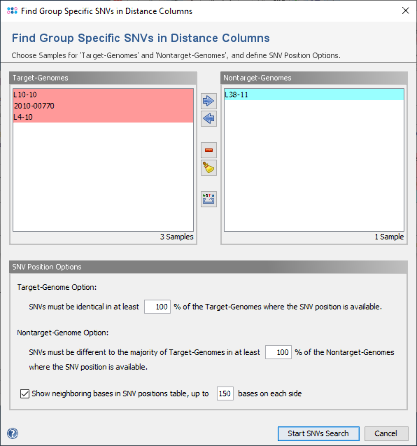
Task: Edit Target-Genome percentage field
Action: (157, 307)
